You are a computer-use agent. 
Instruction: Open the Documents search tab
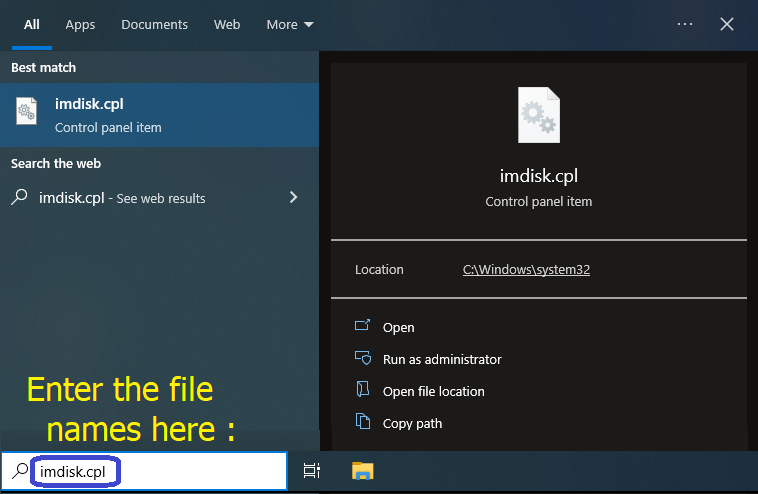click(154, 25)
